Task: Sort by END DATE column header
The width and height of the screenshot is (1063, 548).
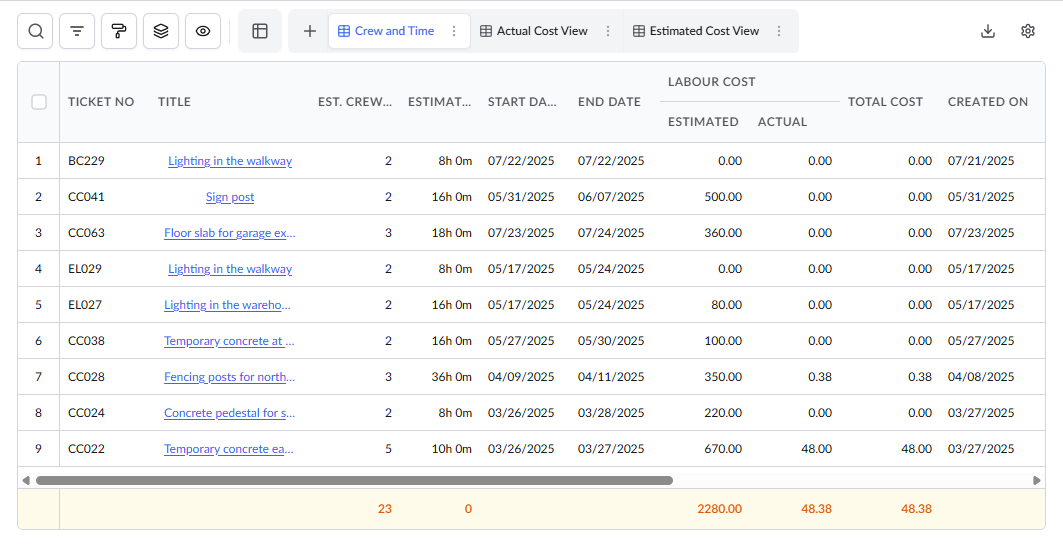Action: pyautogui.click(x=609, y=102)
